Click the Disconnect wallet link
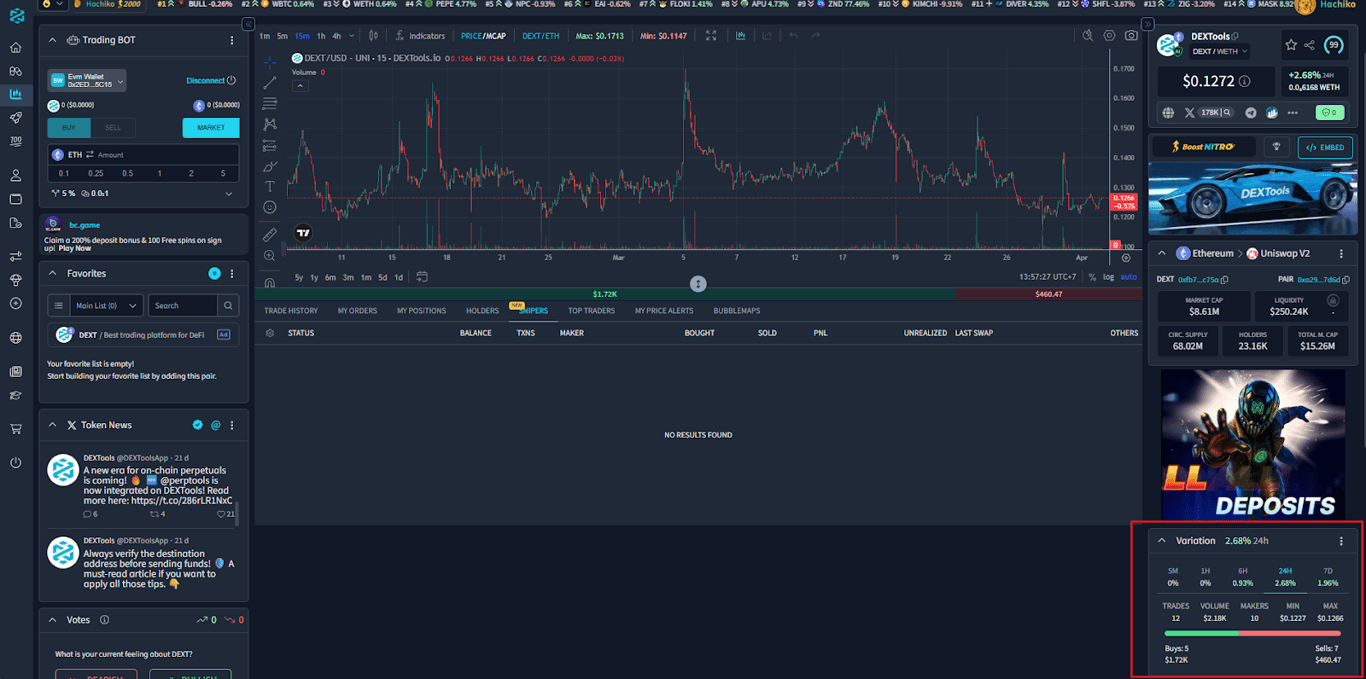Viewport: 1366px width, 679px height. coord(211,81)
